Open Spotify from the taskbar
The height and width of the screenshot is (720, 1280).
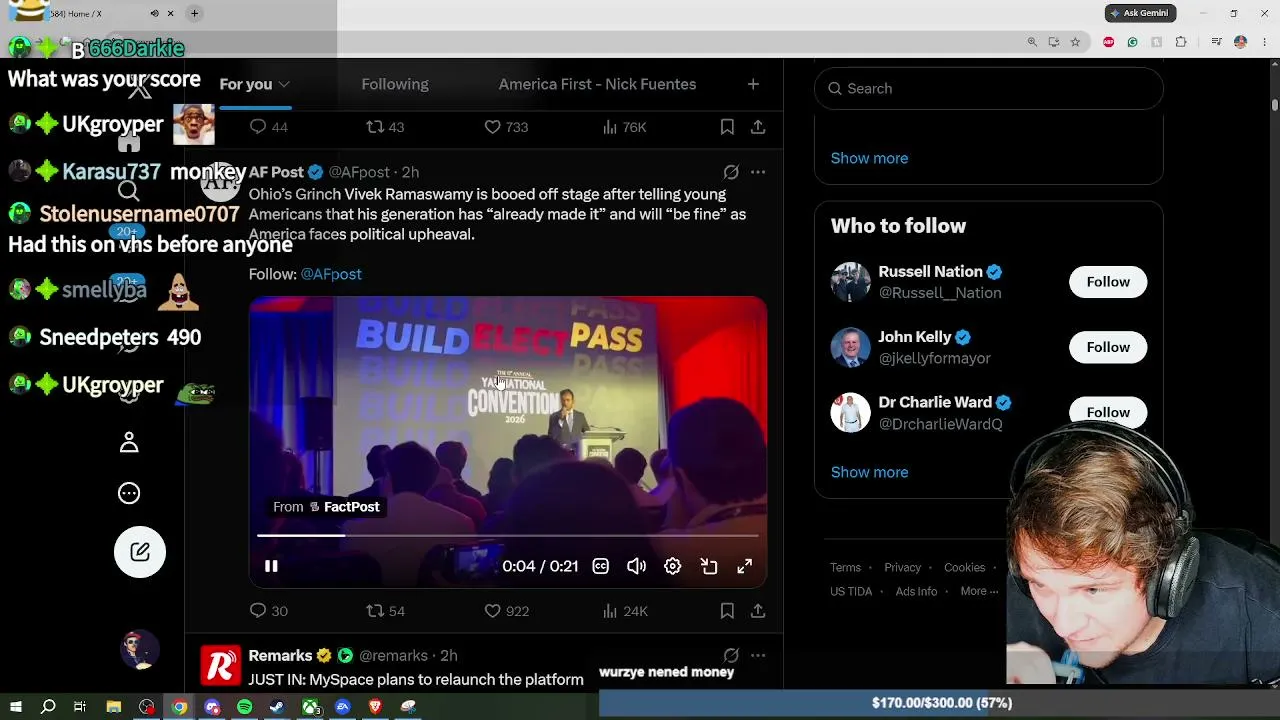pos(245,707)
